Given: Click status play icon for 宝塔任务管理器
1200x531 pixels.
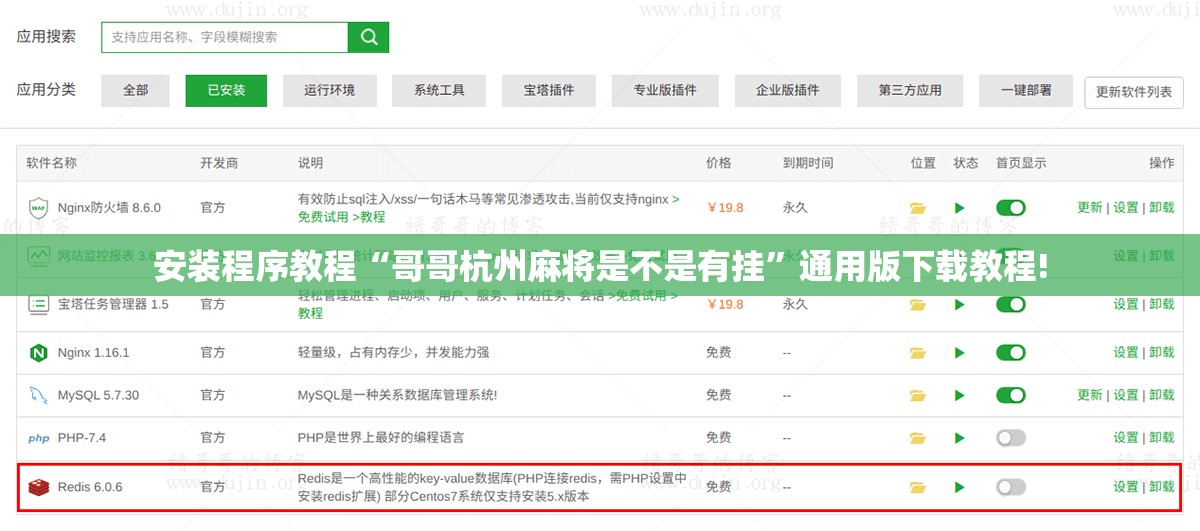Looking at the screenshot, I should [x=960, y=304].
